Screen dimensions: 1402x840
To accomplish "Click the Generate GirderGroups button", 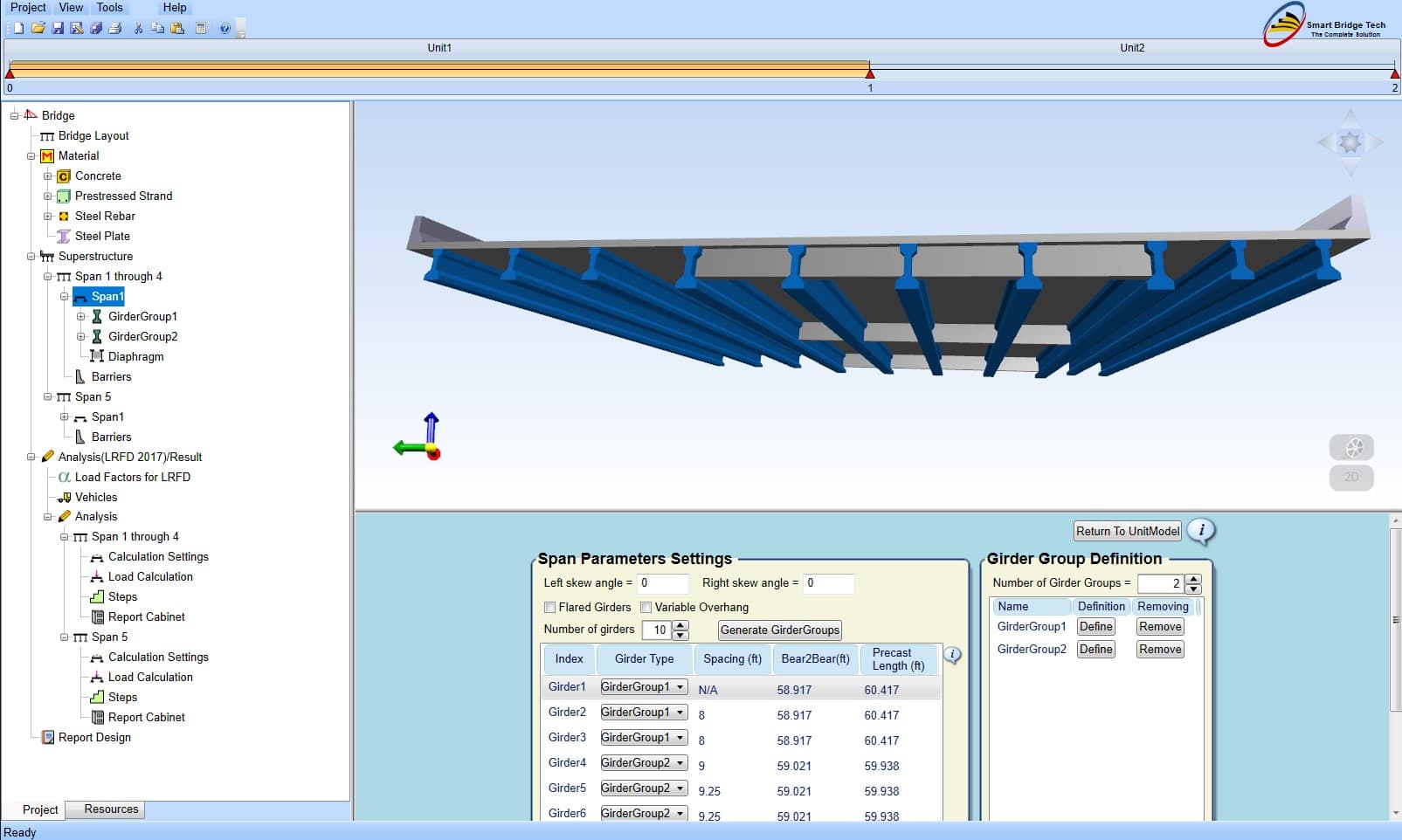I will 780,630.
